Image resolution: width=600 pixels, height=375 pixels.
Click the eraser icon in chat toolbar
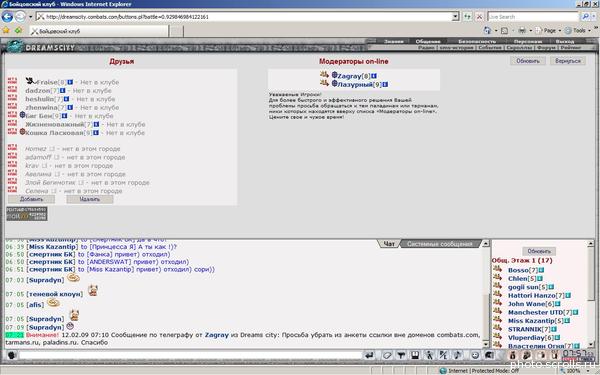coord(387,355)
